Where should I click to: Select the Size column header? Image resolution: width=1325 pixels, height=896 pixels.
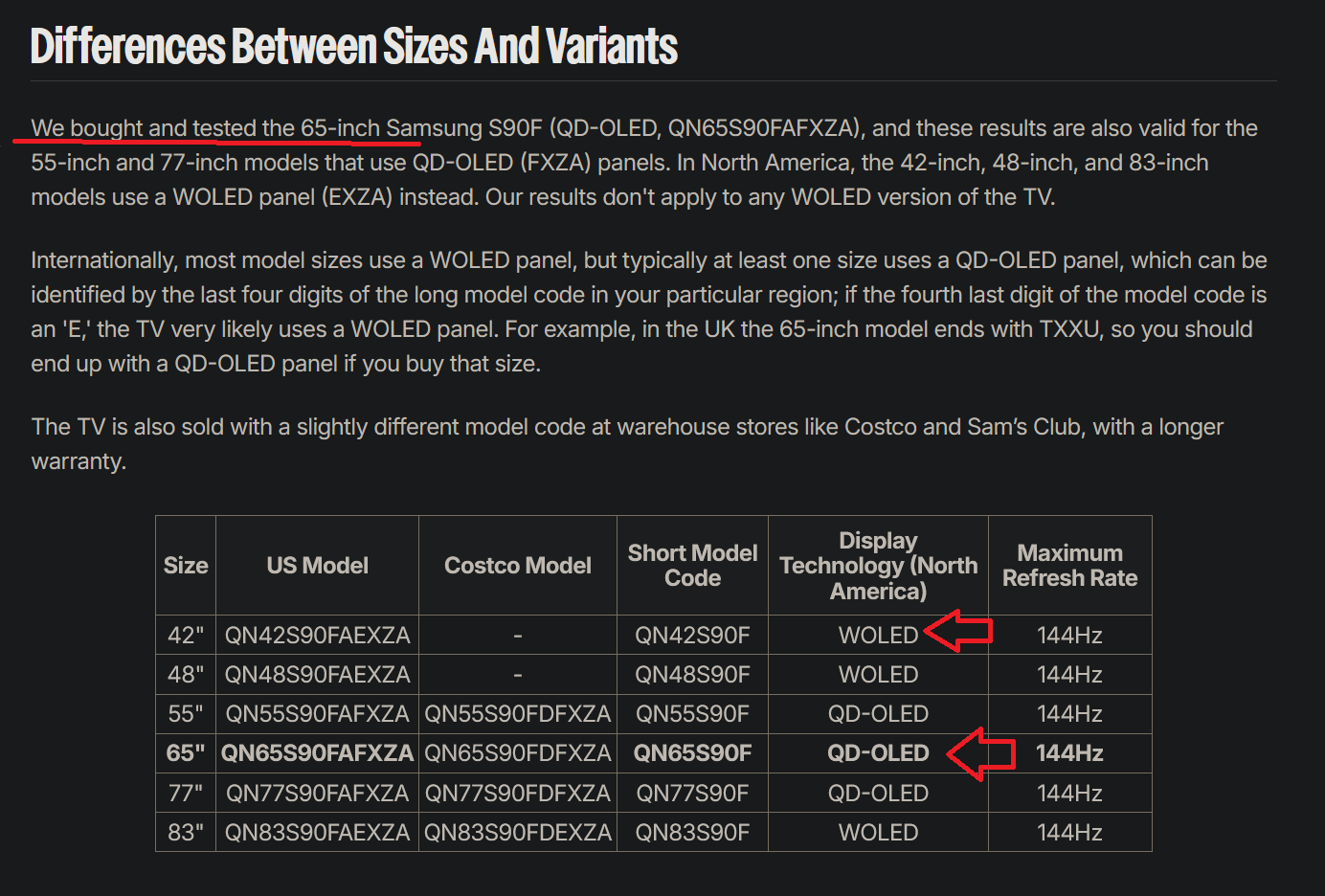tap(186, 566)
